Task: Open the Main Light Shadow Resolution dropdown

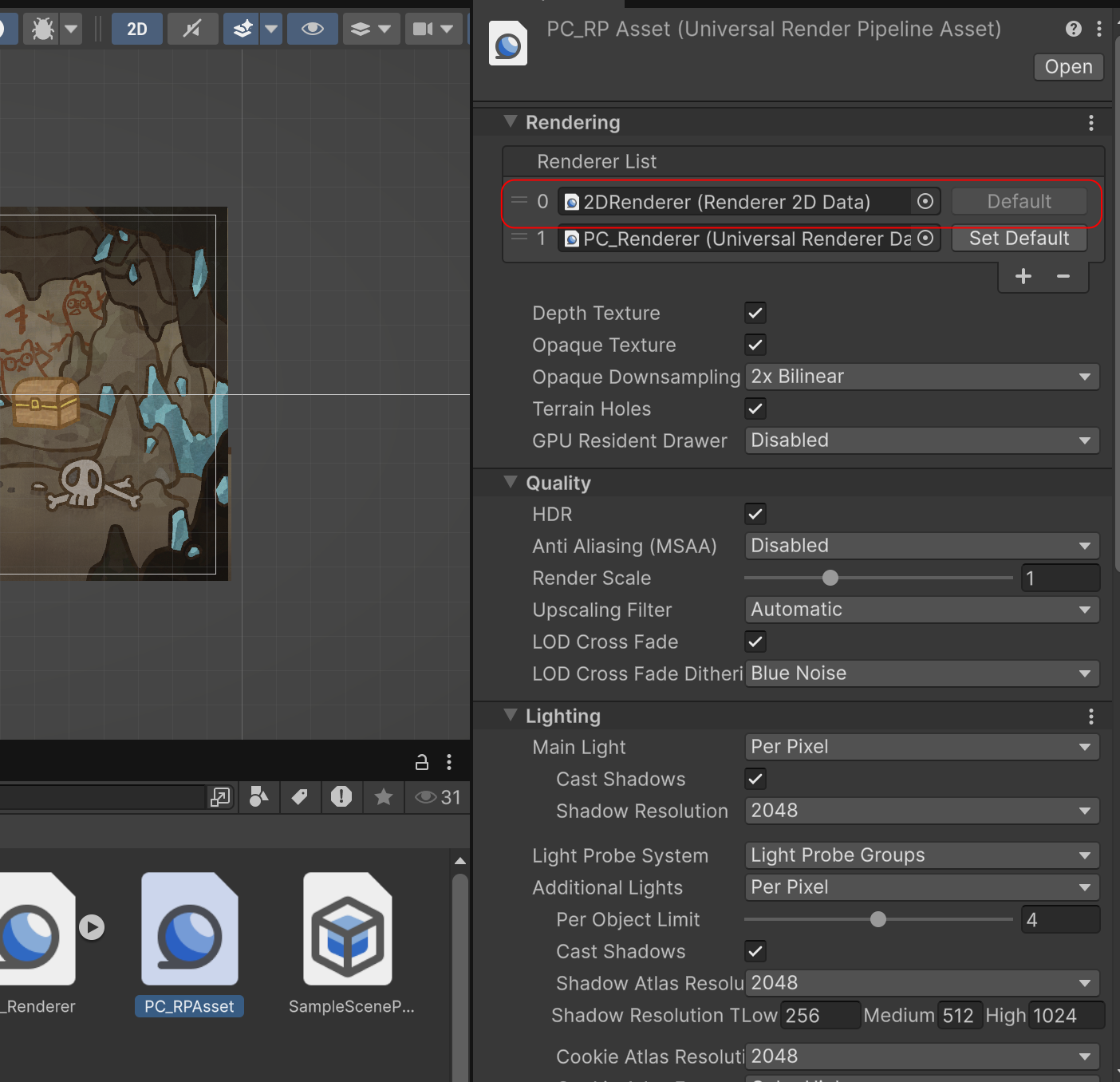Action: pyautogui.click(x=922, y=811)
